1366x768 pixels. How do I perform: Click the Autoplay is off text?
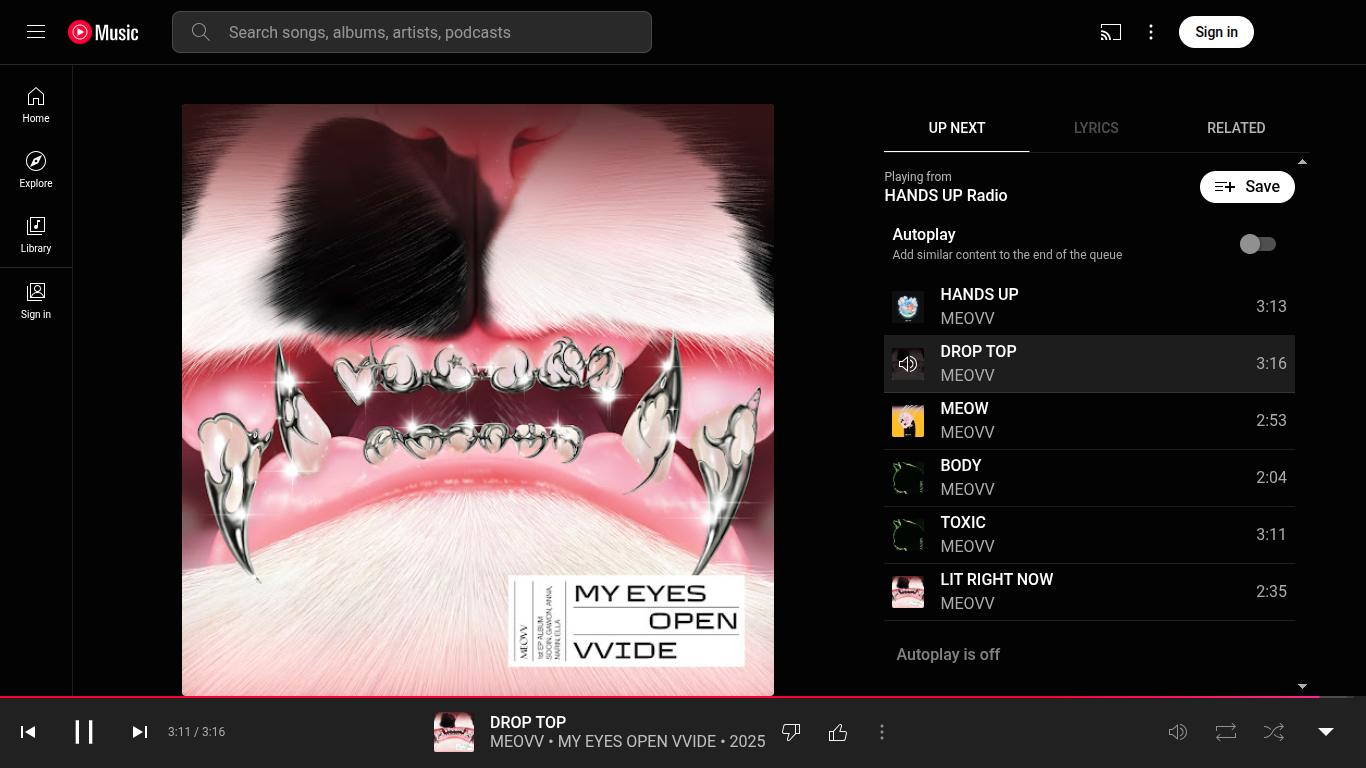pos(948,655)
